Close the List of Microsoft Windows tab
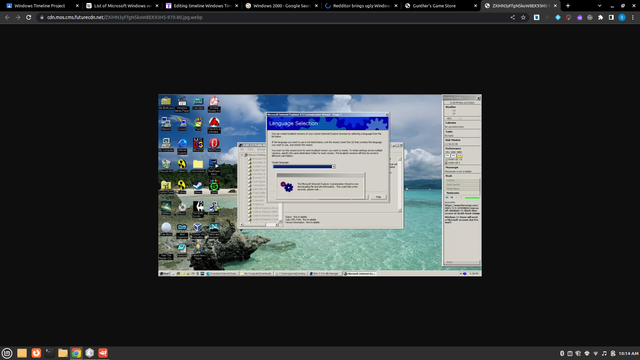Screen dimensions: 640x360 [157, 6]
